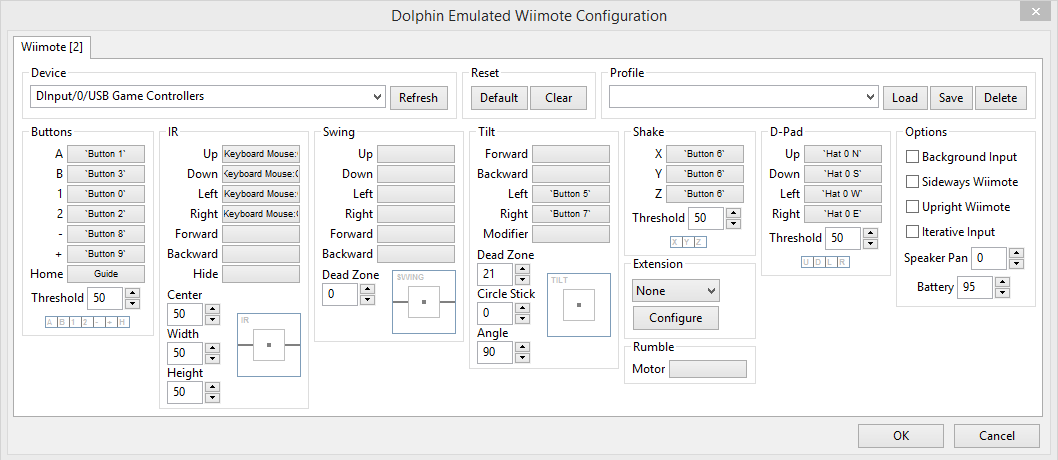Increase the Tilt Dead Zone value

[x=522, y=269]
